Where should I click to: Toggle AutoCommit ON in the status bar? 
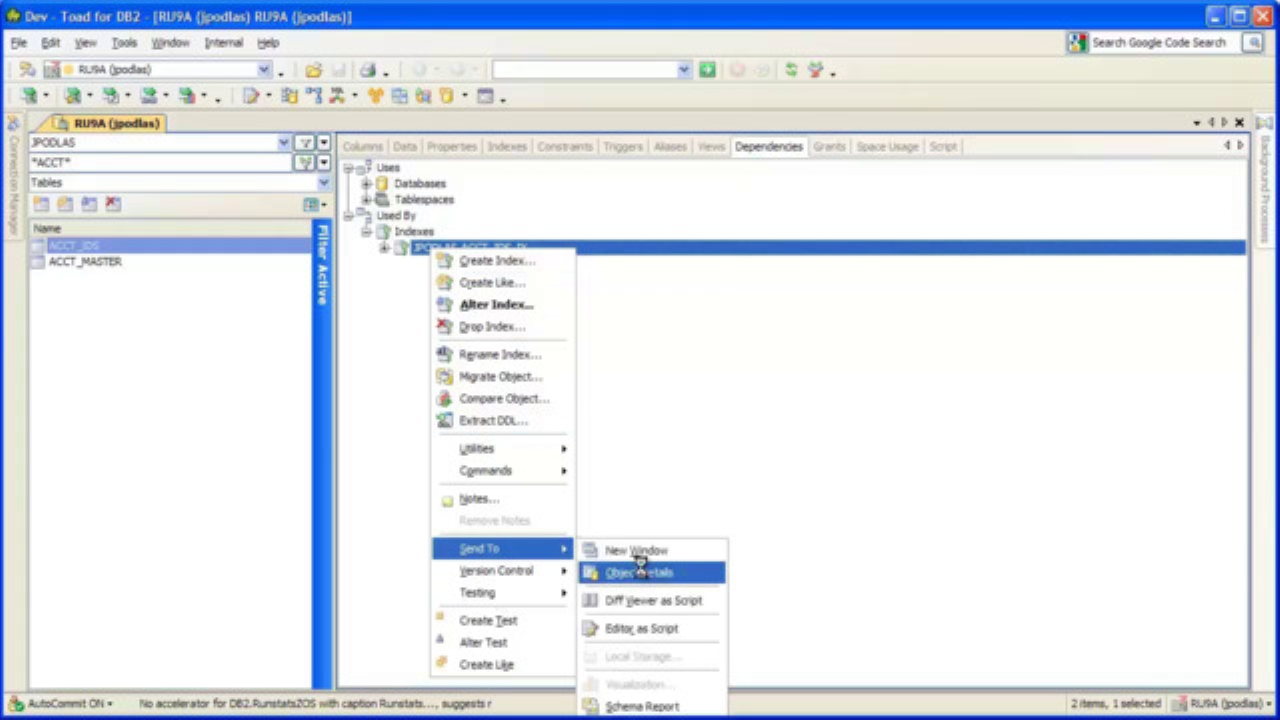58,703
